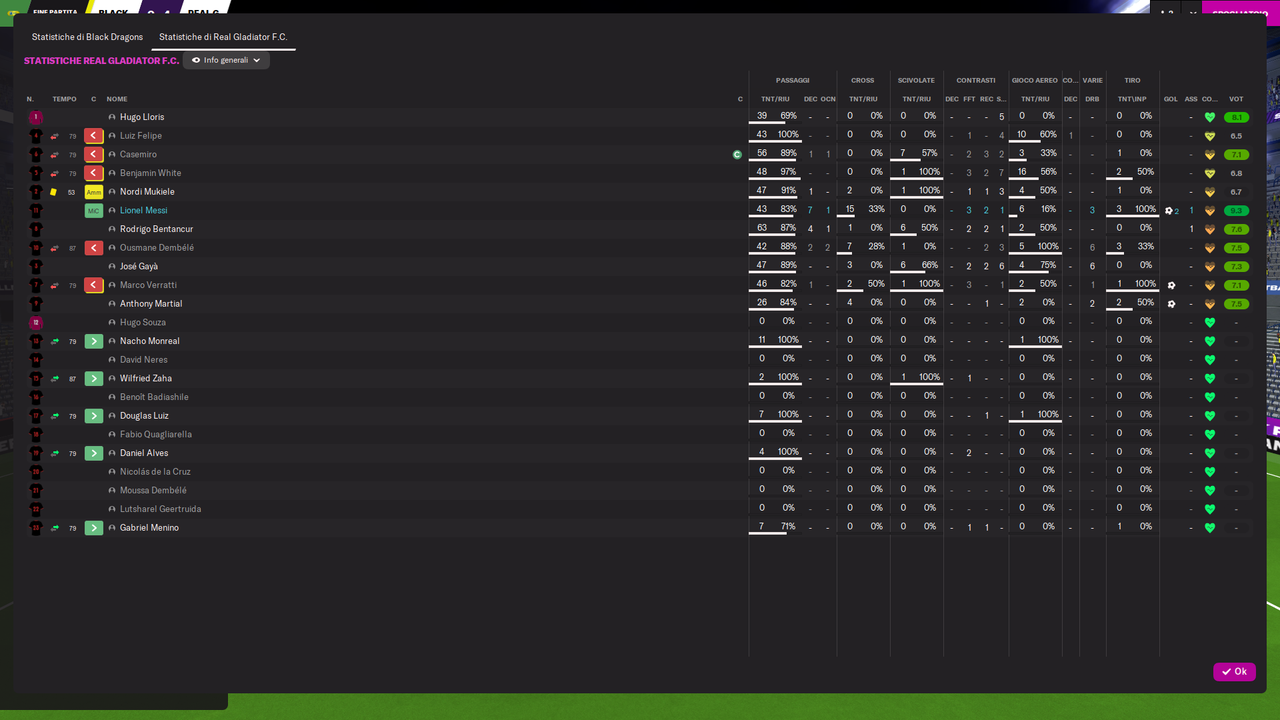This screenshot has height=720, width=1280.
Task: Click Lionel Messi's goal ball icon
Action: pos(1168,211)
